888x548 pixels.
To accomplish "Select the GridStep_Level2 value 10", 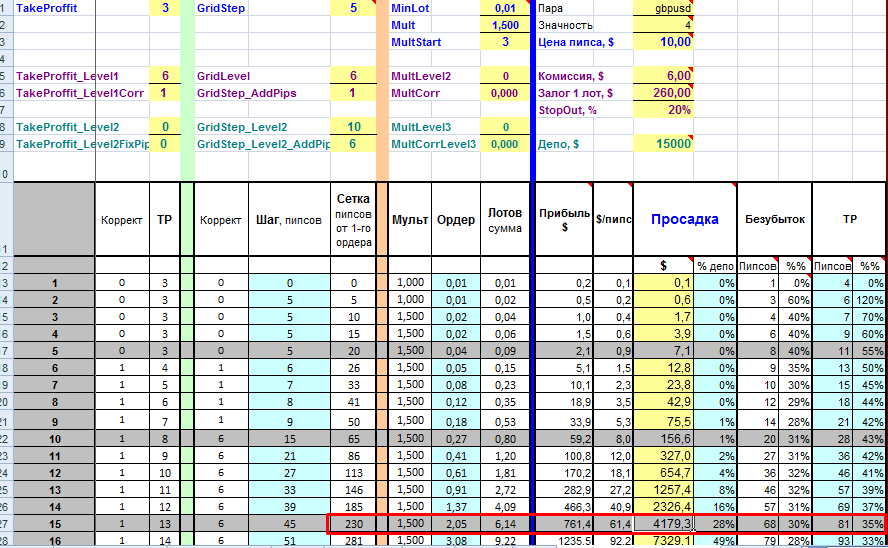I will point(353,127).
